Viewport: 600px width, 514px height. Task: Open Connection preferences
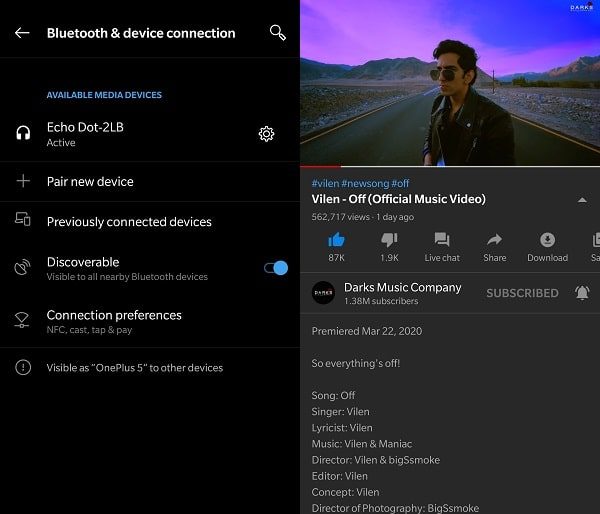pos(150,321)
